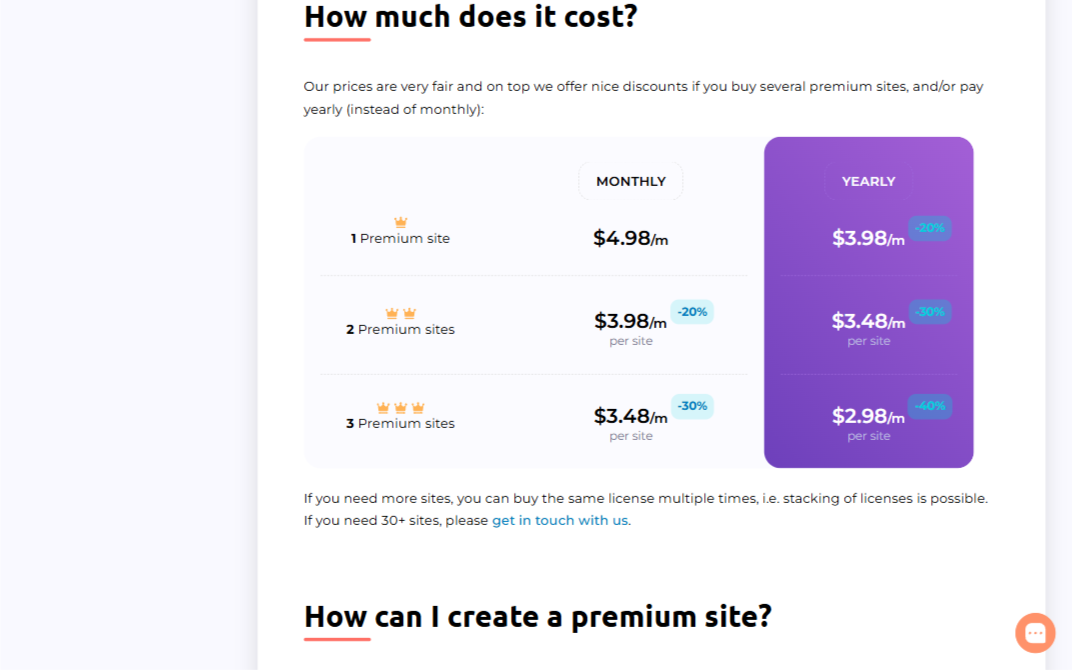Click the '3 Premium sites' row label
This screenshot has height=670, width=1072.
(x=401, y=424)
